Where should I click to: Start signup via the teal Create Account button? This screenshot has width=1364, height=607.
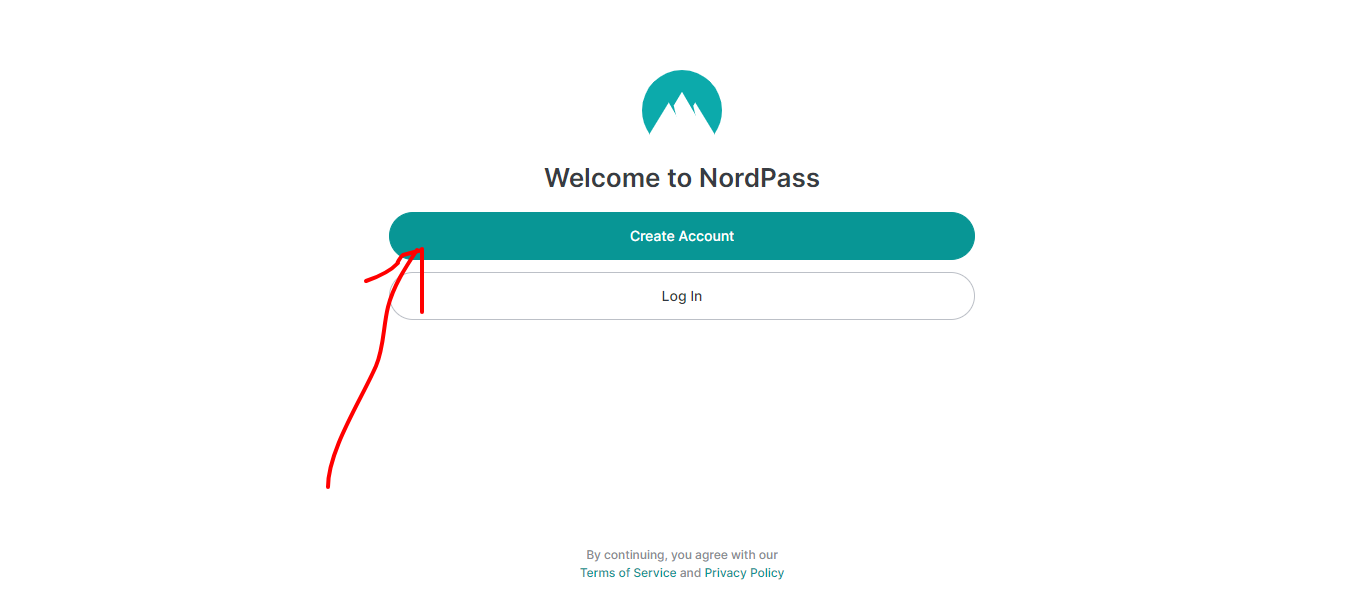pos(682,236)
